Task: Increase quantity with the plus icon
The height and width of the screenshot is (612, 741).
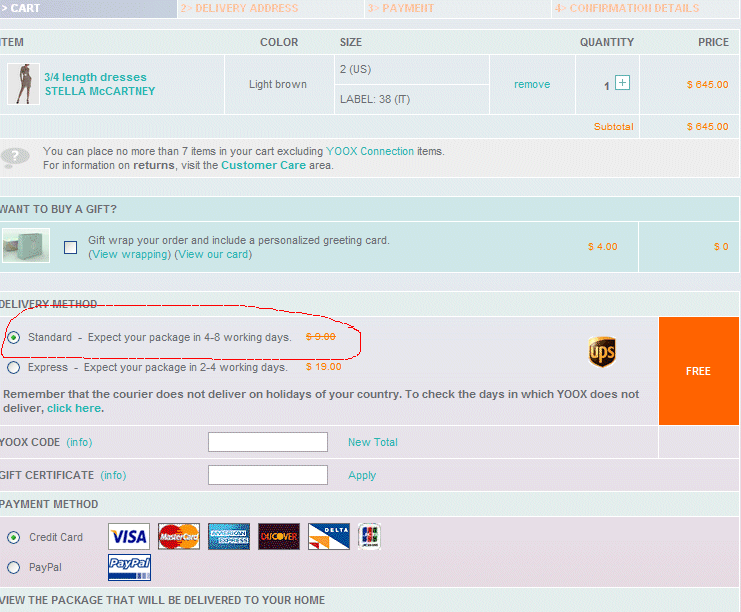Action: click(622, 83)
